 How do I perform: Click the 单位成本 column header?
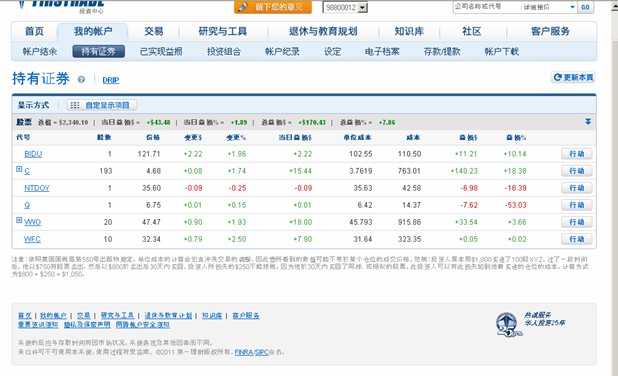point(357,137)
